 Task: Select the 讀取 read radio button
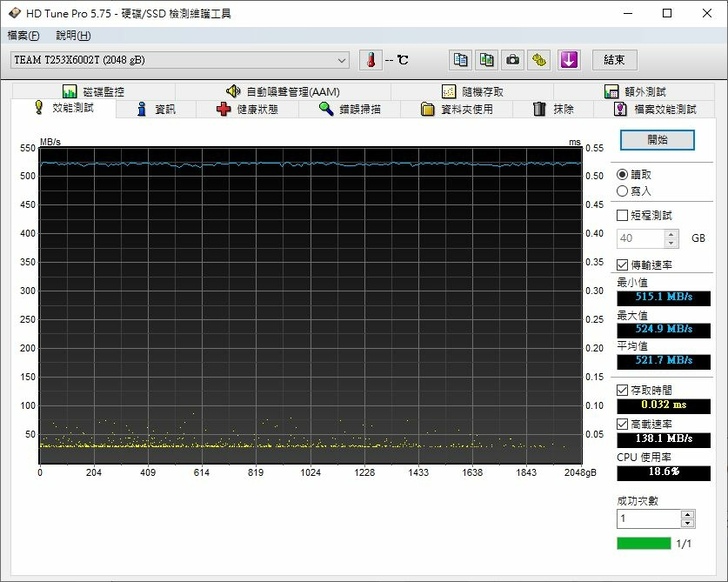[x=623, y=174]
